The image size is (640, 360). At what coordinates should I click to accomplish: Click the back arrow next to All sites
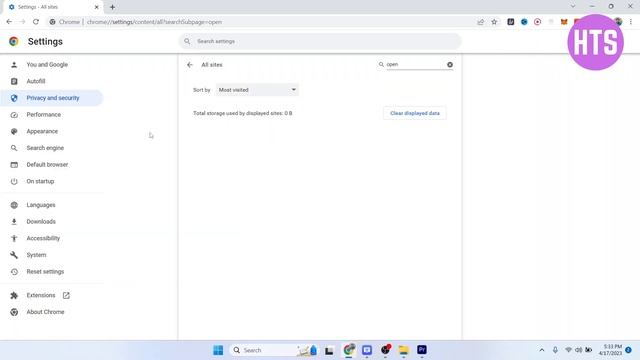pyautogui.click(x=190, y=65)
